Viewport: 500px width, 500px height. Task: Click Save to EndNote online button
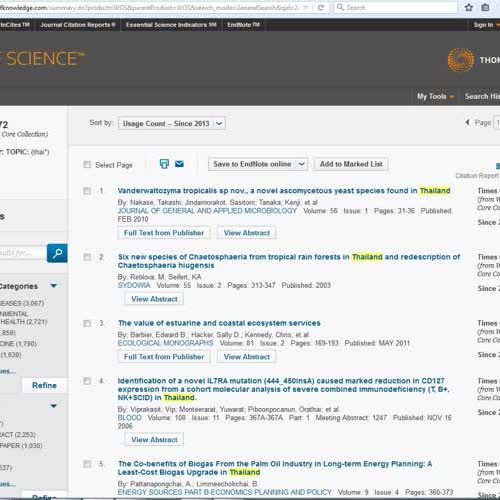tap(252, 164)
